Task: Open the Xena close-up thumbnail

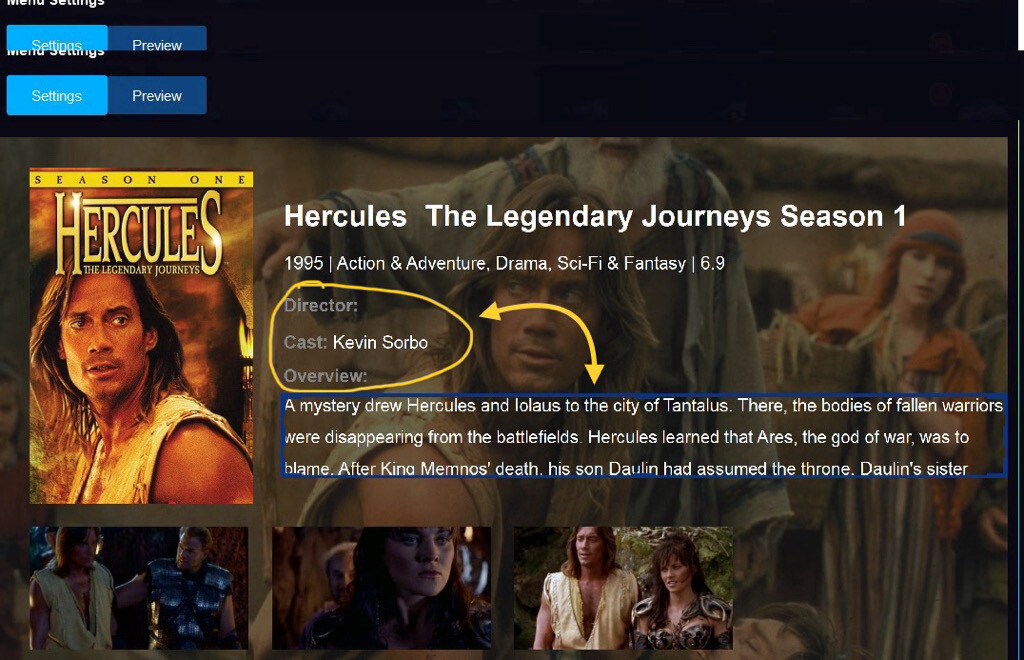Action: 381,588
